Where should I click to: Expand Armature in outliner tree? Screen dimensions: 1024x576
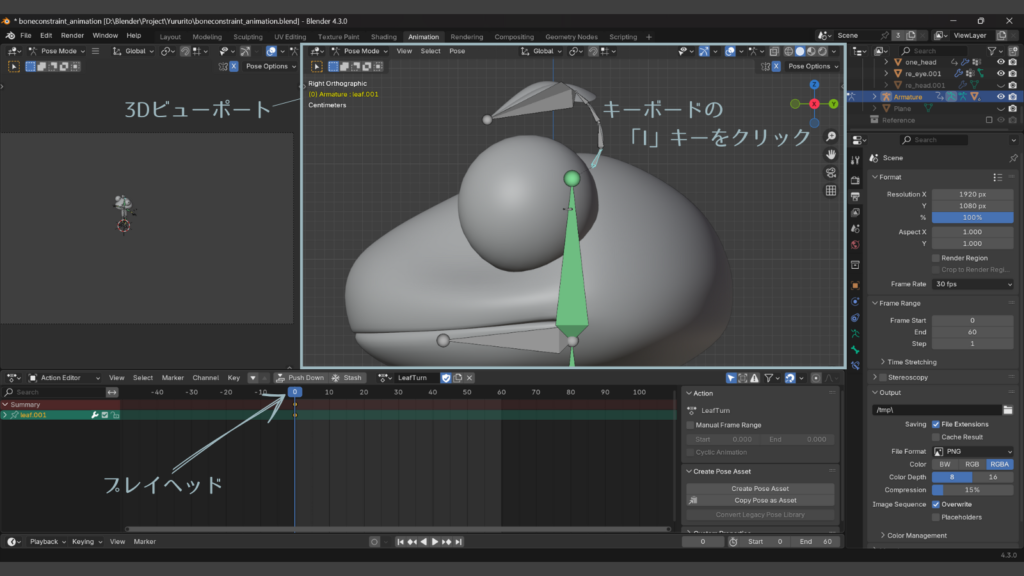pos(874,97)
